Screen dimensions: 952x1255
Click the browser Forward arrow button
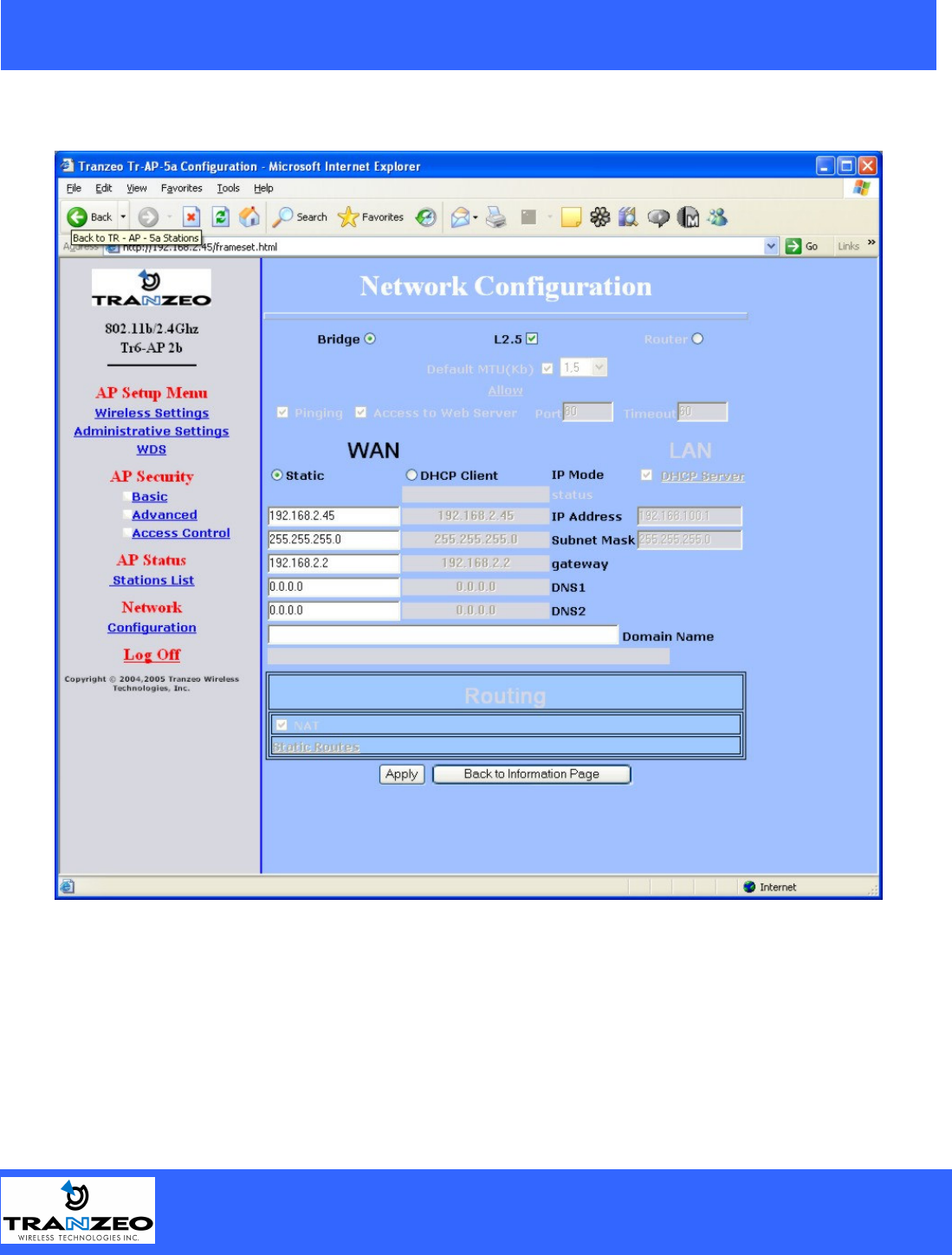[148, 217]
